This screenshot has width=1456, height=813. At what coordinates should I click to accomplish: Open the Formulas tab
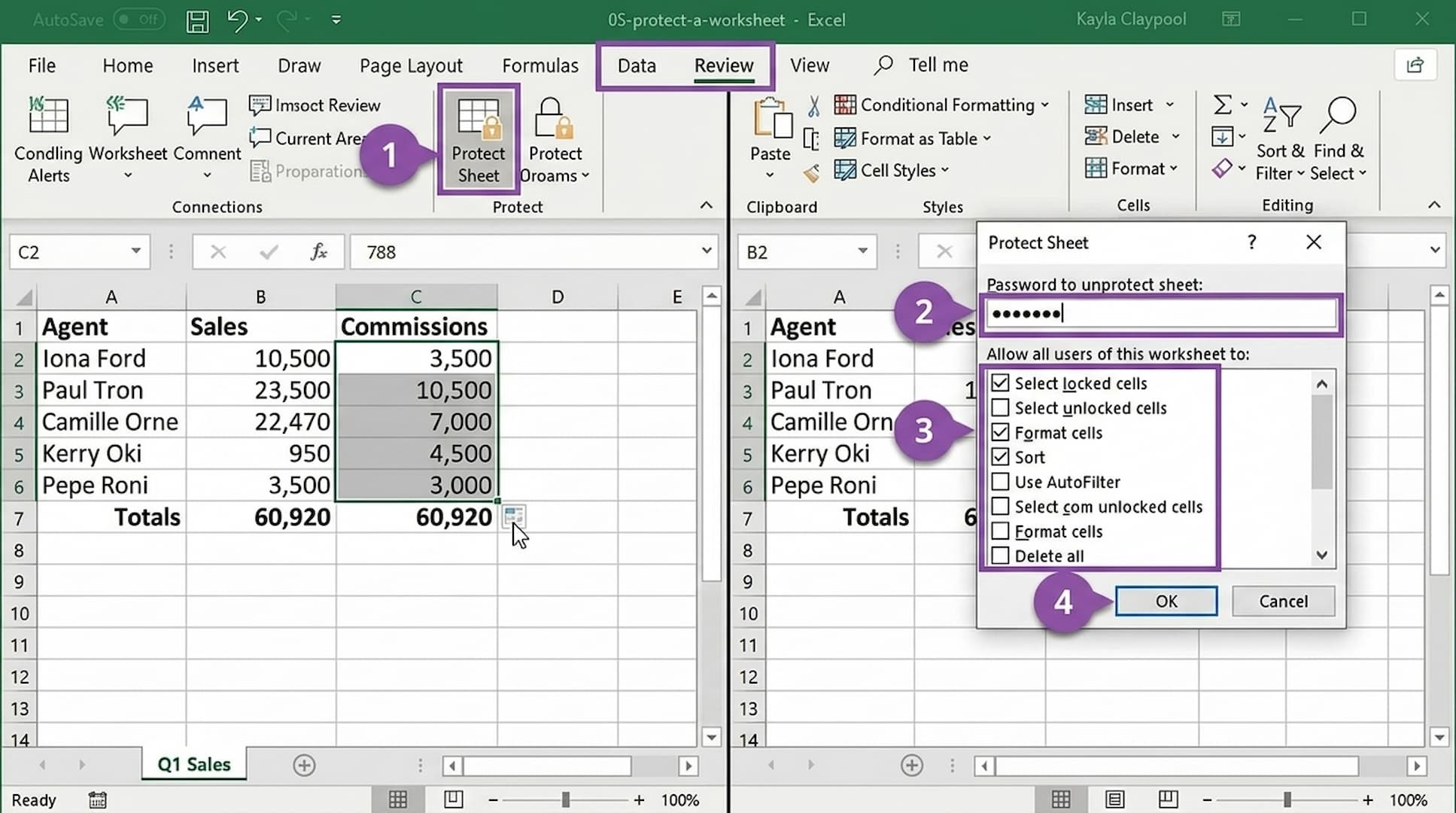tap(540, 65)
